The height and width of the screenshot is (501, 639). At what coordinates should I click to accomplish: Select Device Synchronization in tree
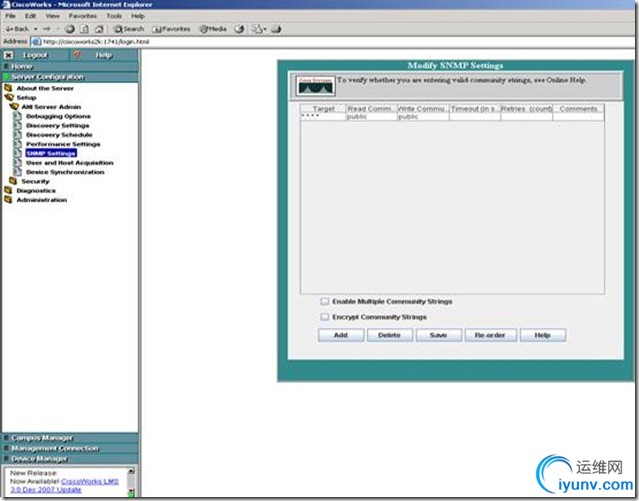(65, 172)
